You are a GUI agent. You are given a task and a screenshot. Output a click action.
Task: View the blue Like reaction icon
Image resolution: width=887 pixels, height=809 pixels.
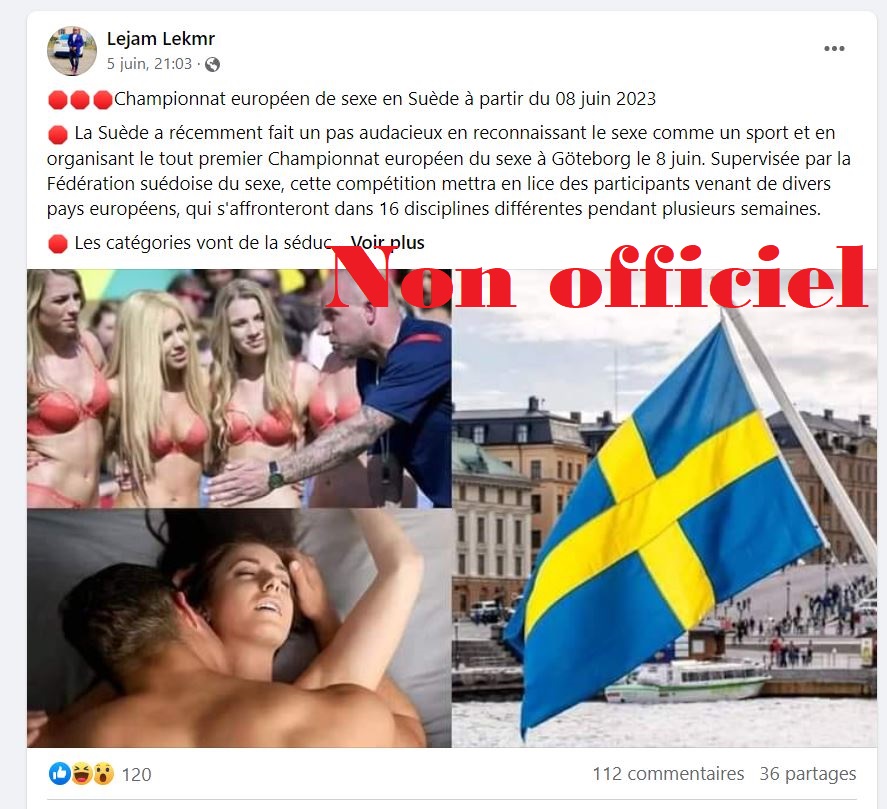click(x=60, y=773)
